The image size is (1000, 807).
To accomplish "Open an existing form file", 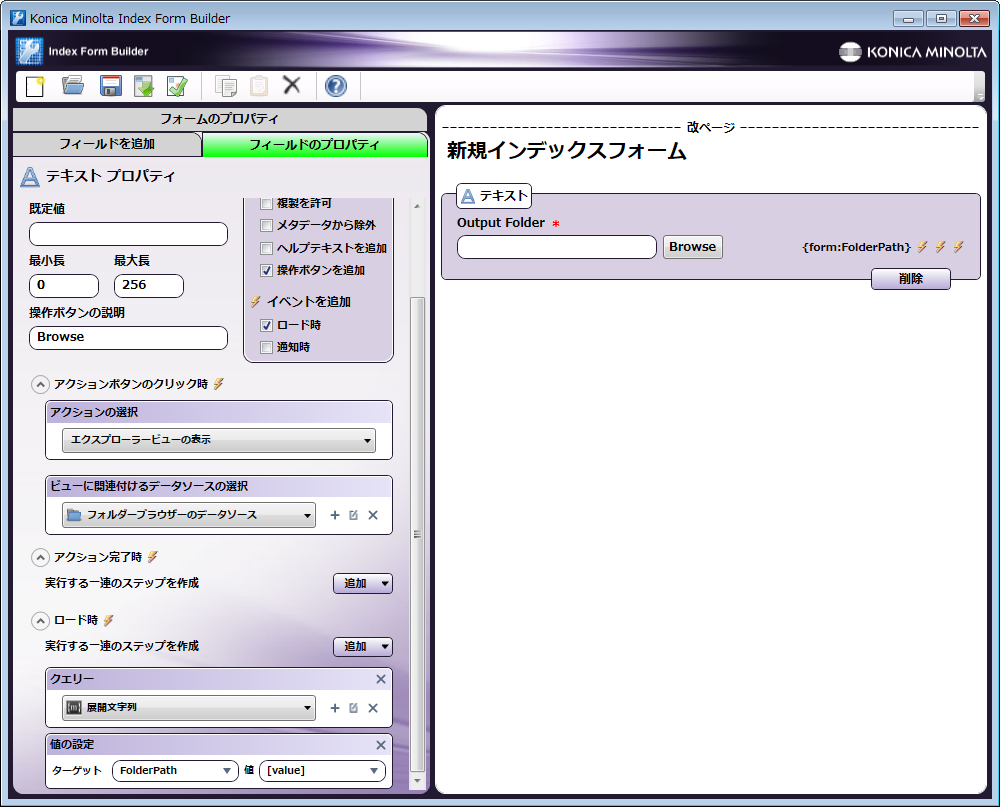I will pos(72,86).
